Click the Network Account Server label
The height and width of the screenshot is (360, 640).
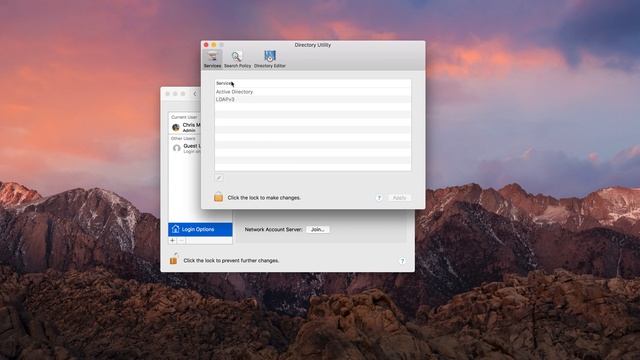click(273, 229)
